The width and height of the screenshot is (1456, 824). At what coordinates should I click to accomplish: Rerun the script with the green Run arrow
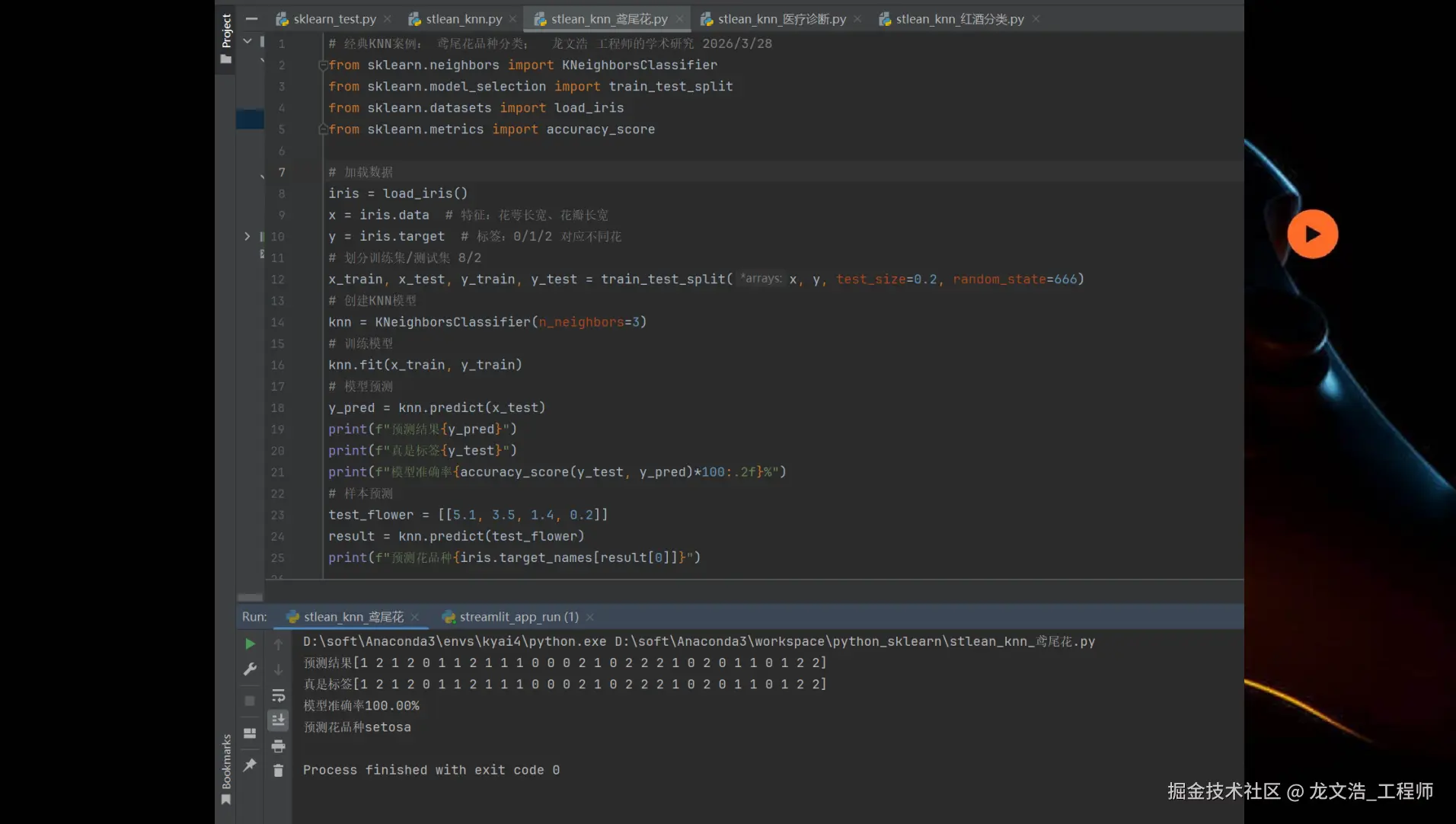tap(250, 644)
